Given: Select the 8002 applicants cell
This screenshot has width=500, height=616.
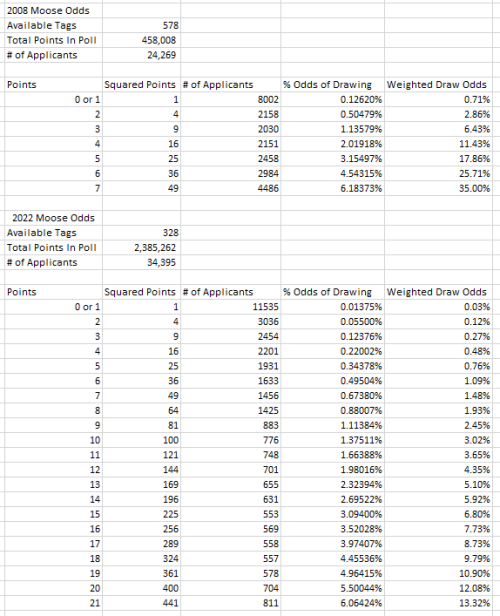Looking at the screenshot, I should pos(231,100).
